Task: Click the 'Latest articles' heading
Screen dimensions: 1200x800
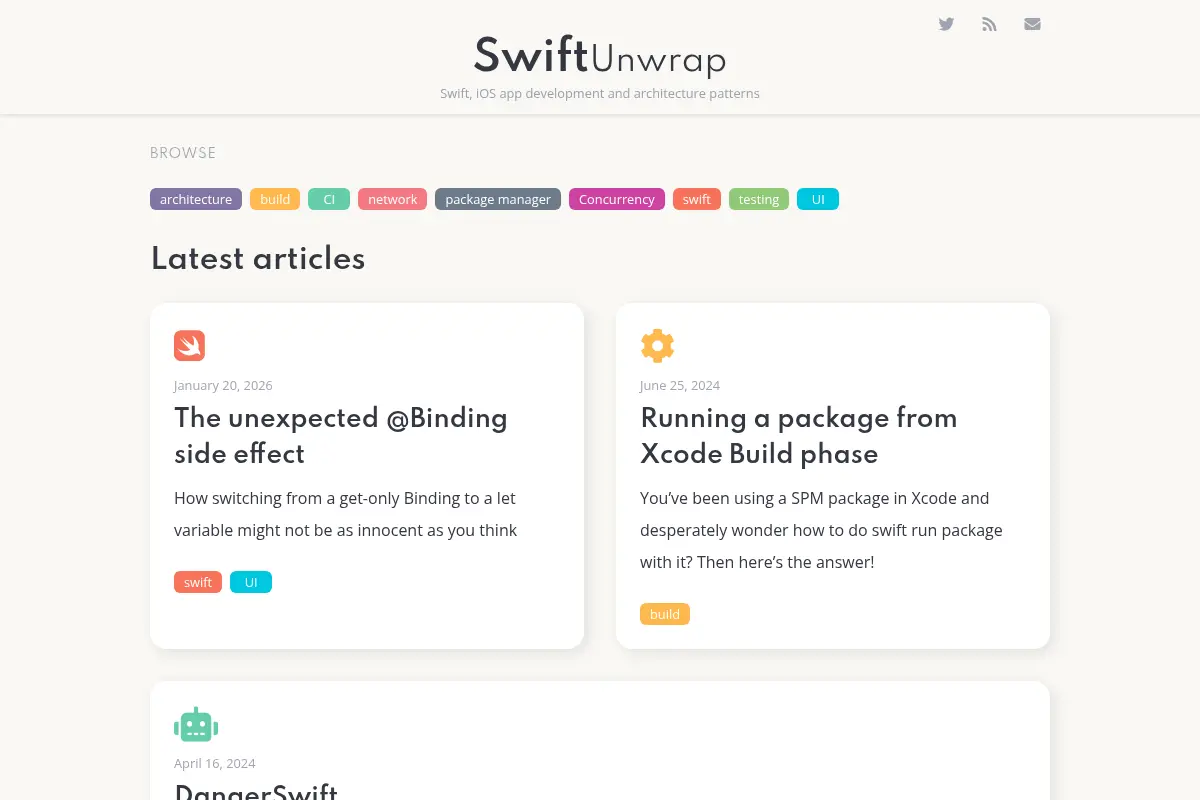Action: click(x=258, y=258)
